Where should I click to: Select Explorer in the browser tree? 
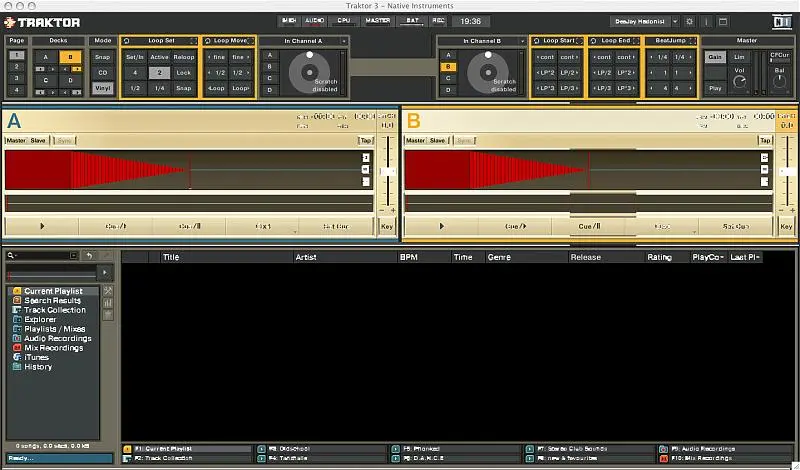40,319
